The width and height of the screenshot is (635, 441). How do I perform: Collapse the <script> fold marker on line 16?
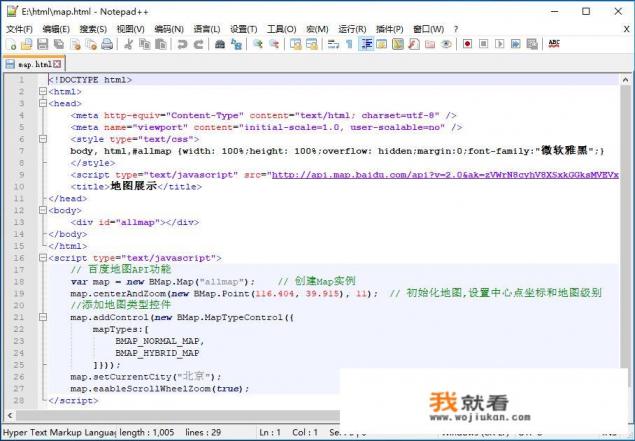point(42,257)
